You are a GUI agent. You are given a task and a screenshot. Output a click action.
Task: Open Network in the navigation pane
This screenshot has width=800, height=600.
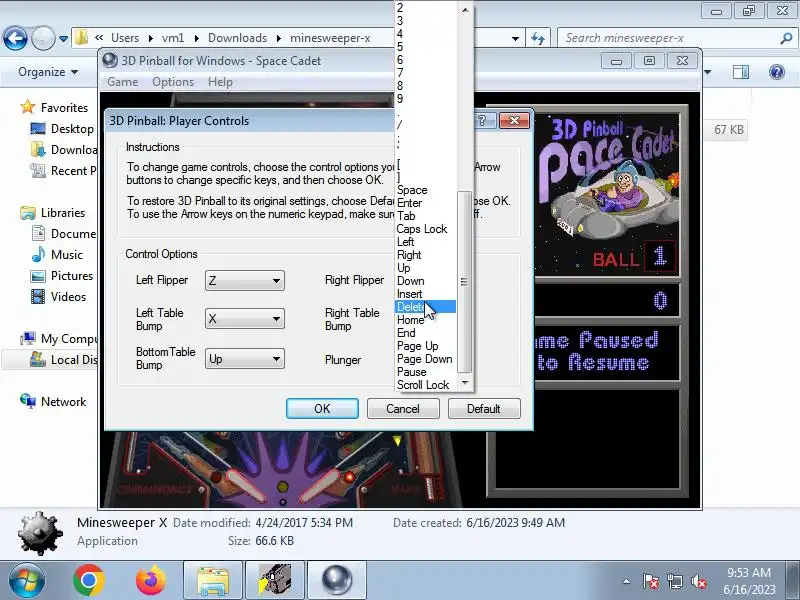[53, 402]
